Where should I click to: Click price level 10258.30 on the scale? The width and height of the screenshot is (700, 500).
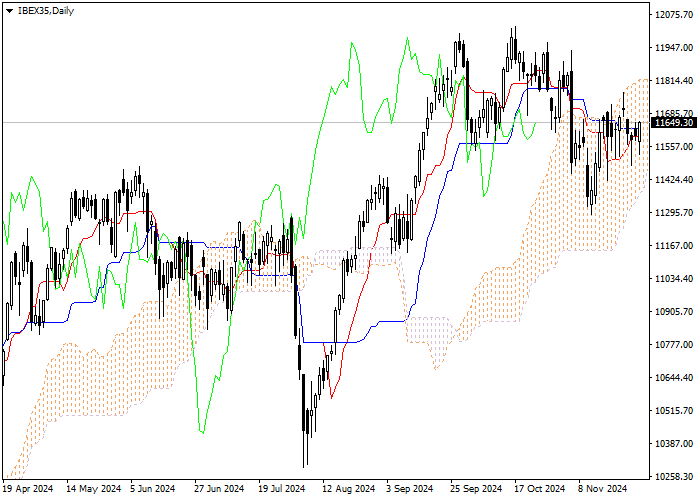click(x=674, y=477)
